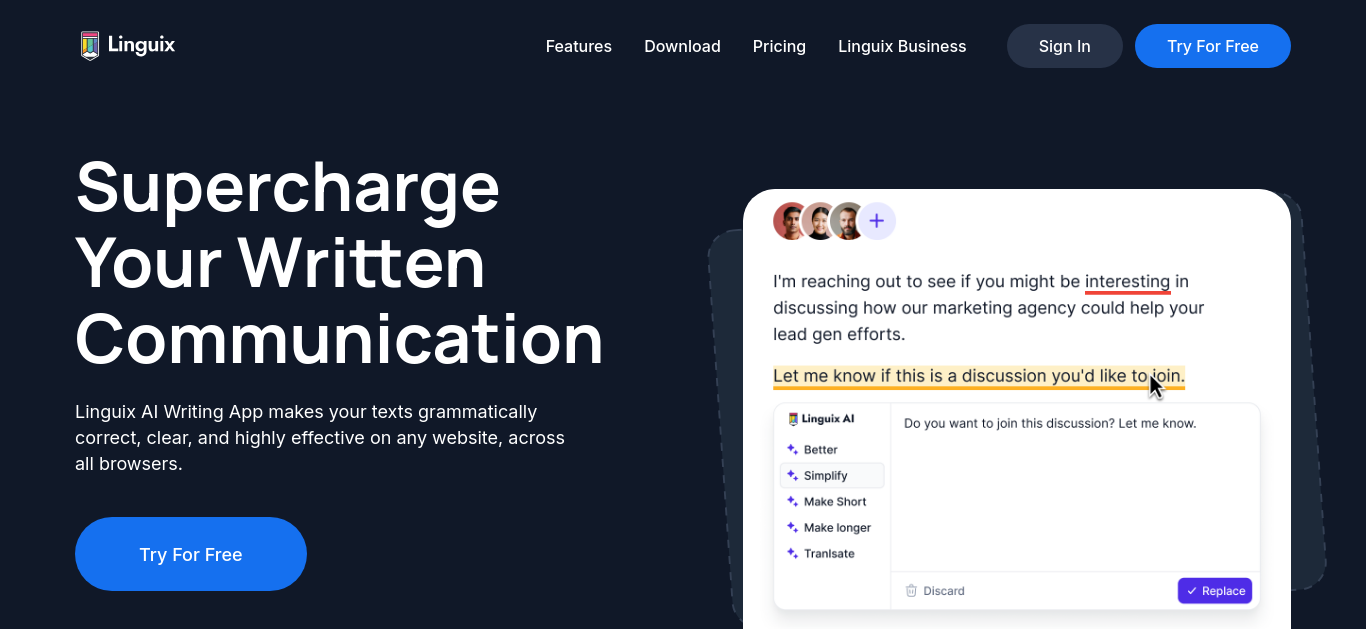Choose the Better rewrite option label
1366x629 pixels.
coord(821,450)
